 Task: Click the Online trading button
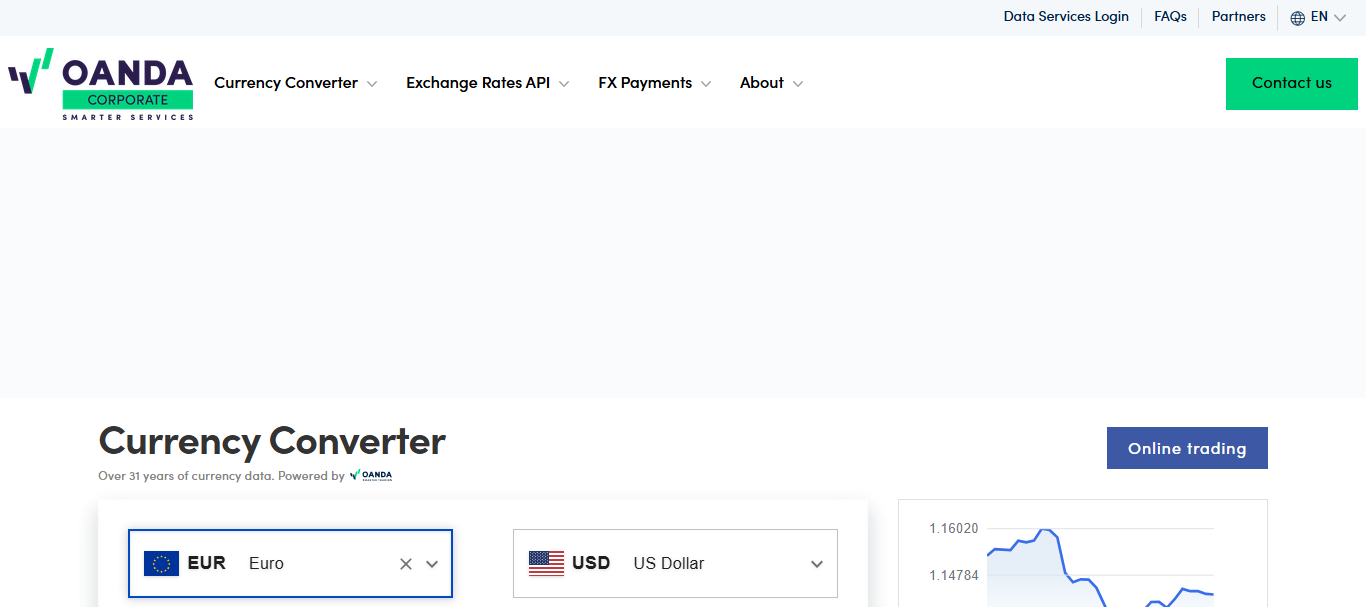coord(1187,448)
